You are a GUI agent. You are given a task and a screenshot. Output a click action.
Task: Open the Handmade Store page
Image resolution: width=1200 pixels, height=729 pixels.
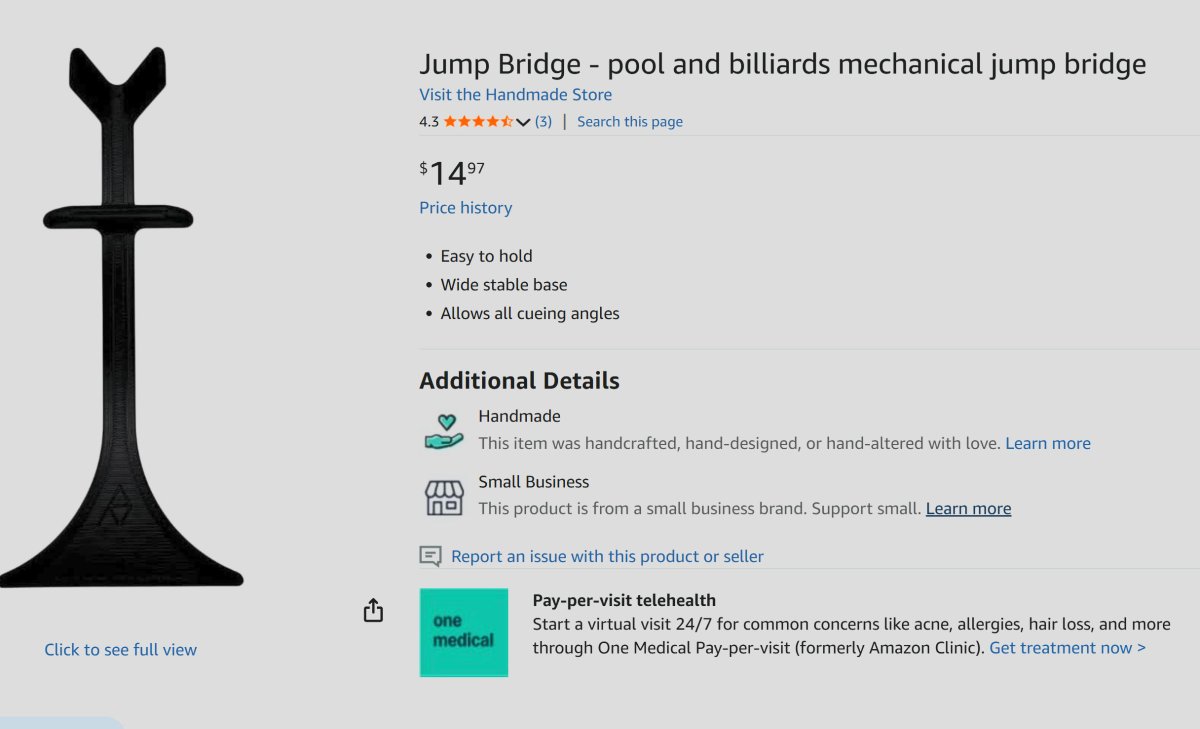515,94
